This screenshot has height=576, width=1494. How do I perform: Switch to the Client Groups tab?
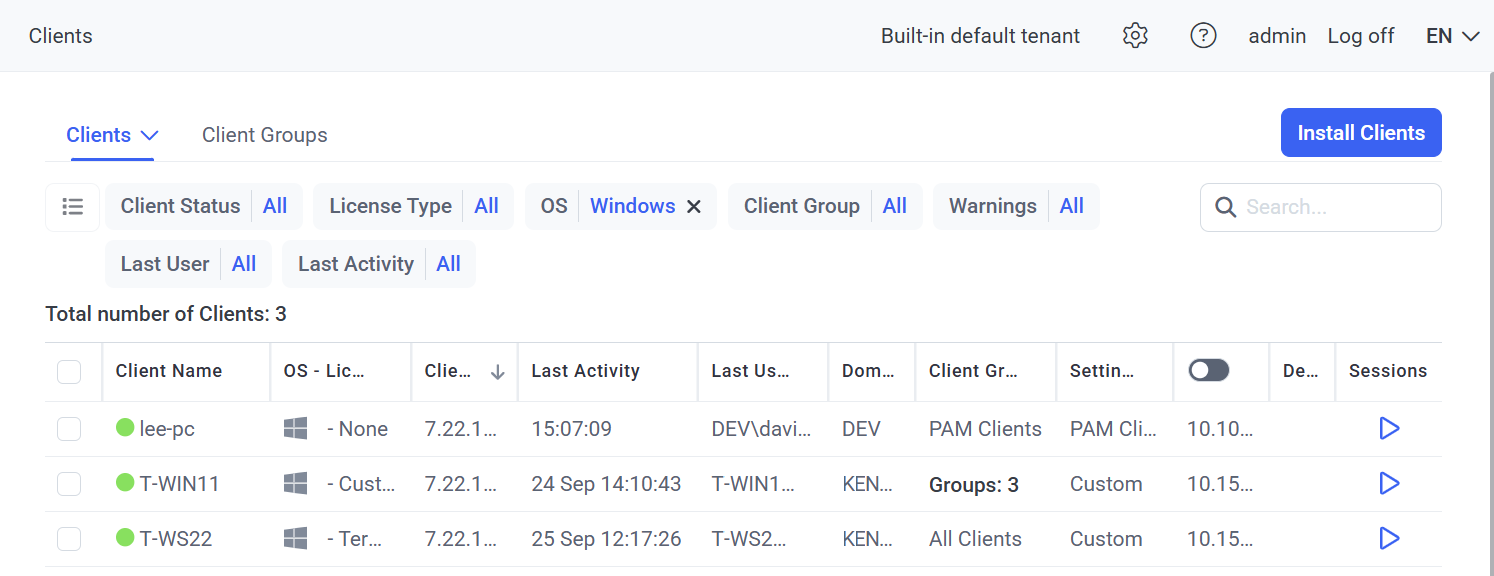point(264,135)
